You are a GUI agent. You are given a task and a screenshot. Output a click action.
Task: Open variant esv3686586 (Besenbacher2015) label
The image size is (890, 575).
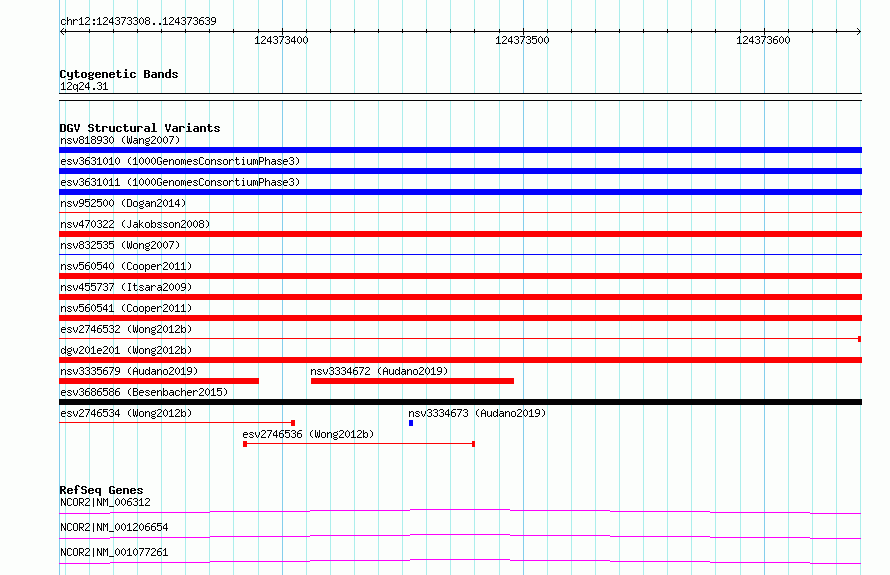(x=144, y=392)
